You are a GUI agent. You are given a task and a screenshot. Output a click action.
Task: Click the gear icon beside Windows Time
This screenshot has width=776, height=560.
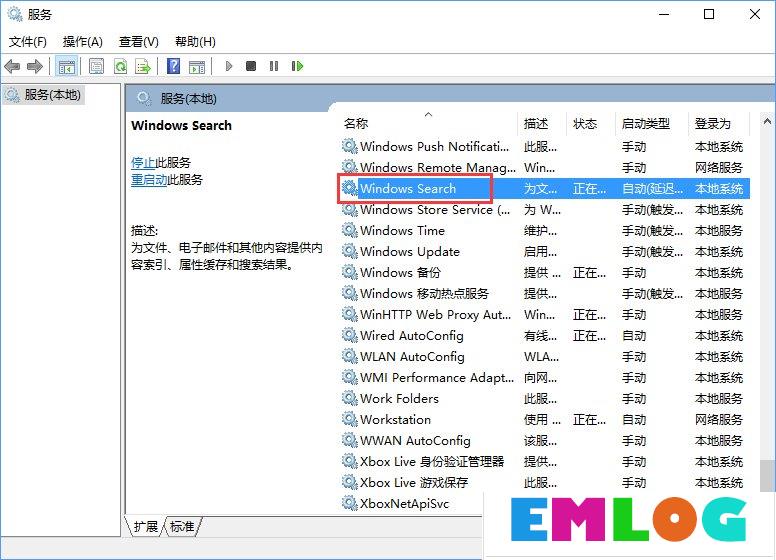pyautogui.click(x=349, y=230)
